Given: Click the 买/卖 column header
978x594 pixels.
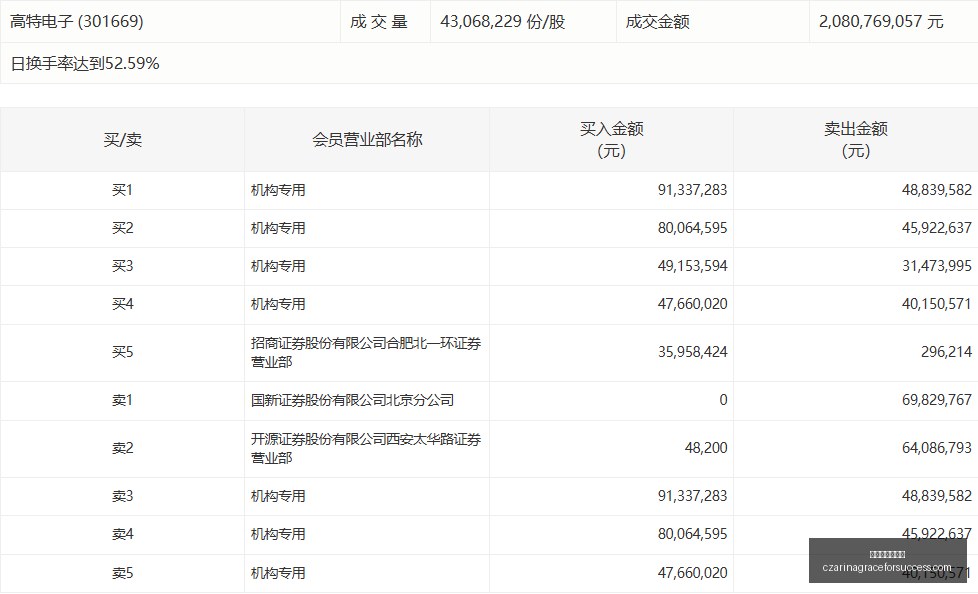Looking at the screenshot, I should click(x=122, y=139).
